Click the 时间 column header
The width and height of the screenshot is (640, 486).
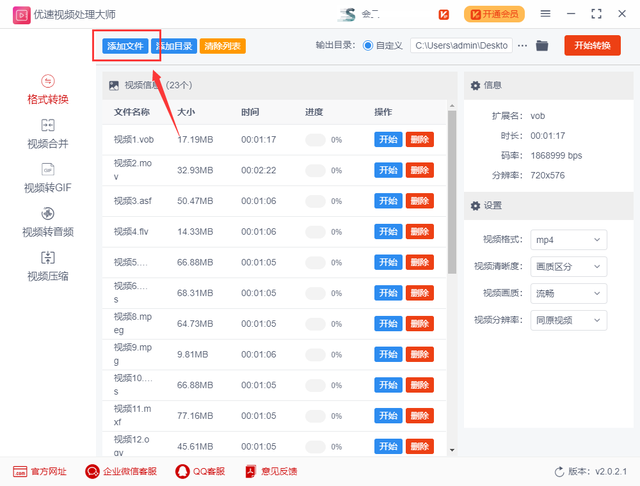point(250,112)
